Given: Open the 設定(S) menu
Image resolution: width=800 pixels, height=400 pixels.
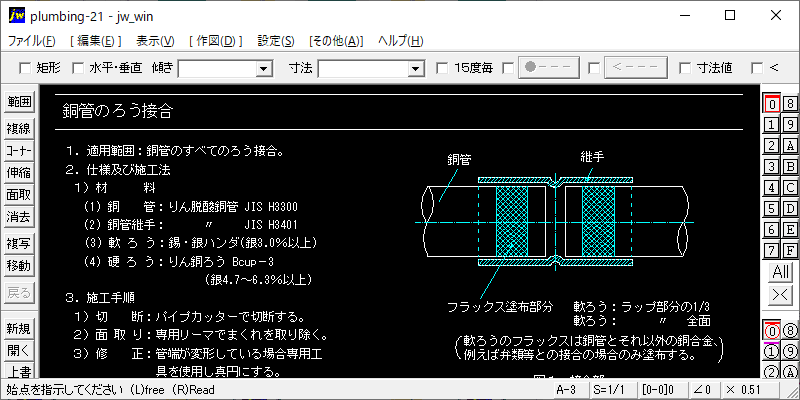Looking at the screenshot, I should pos(276,41).
